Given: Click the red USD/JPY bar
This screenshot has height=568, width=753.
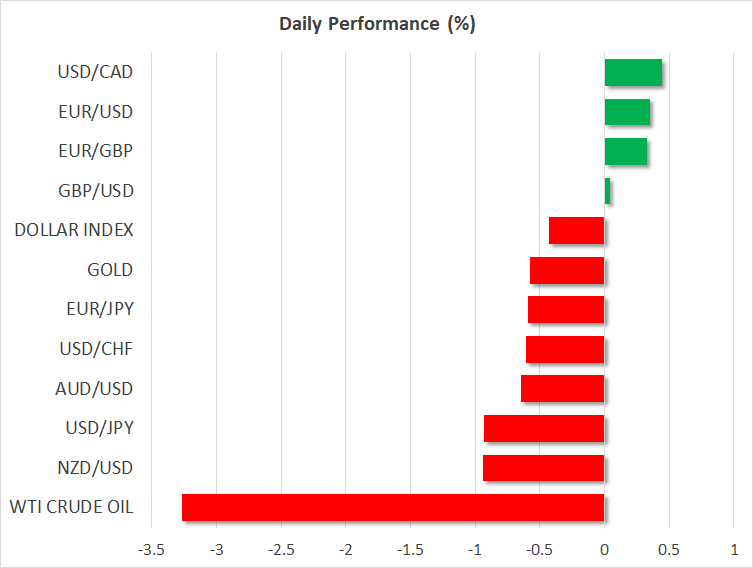Looking at the screenshot, I should tap(544, 428).
